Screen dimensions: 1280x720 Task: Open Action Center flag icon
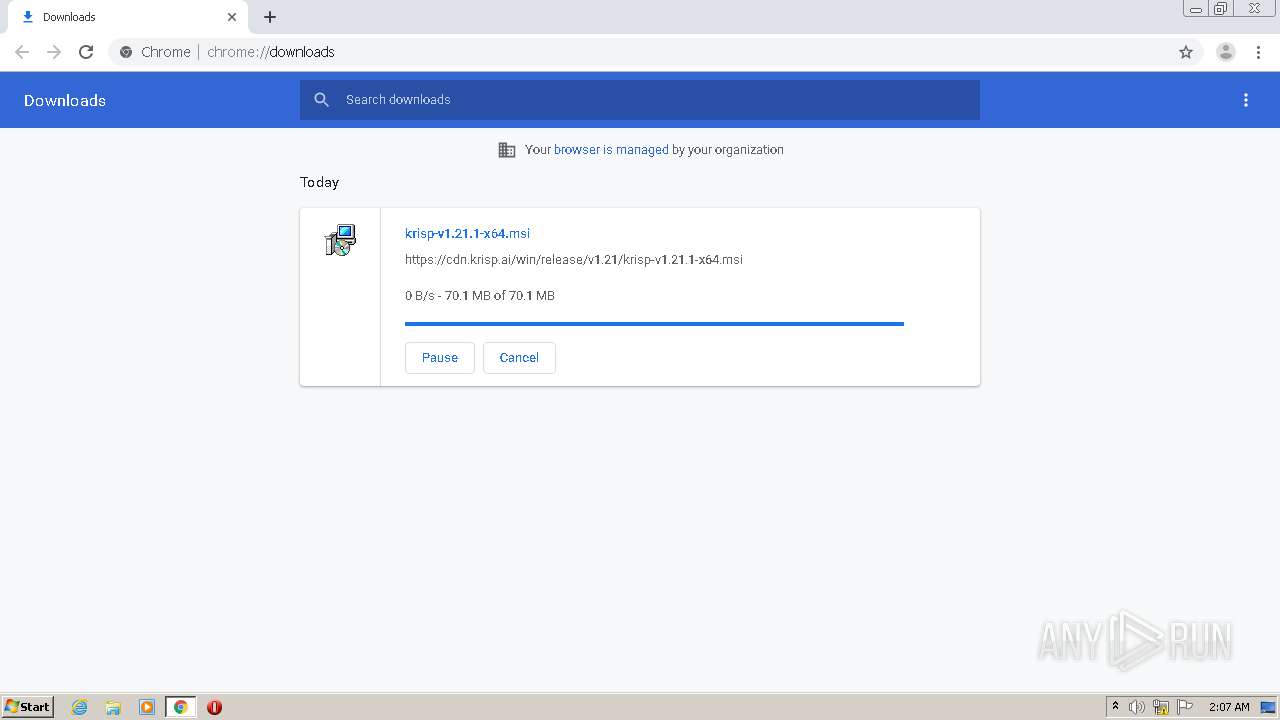[1185, 707]
